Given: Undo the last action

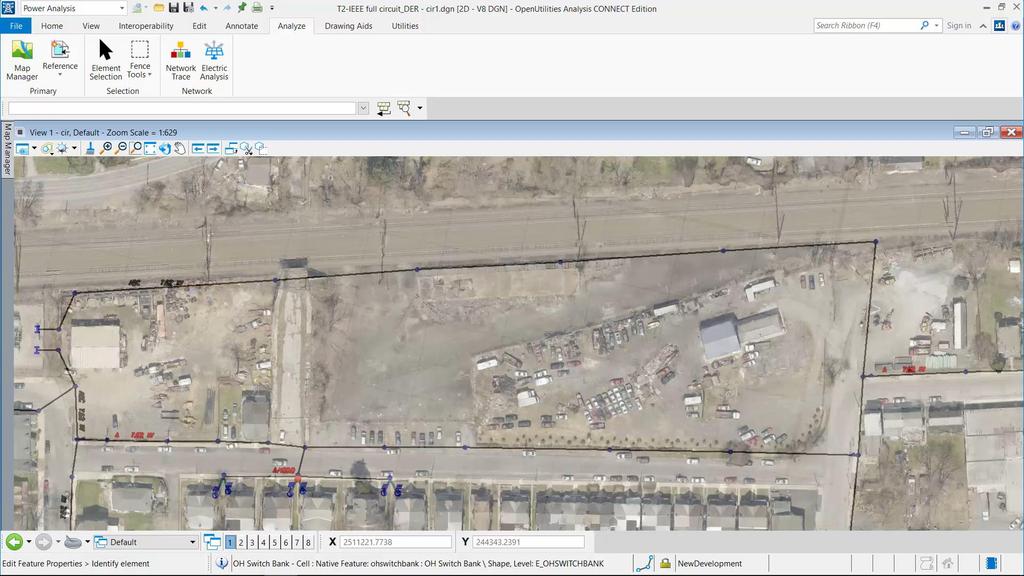Looking at the screenshot, I should pos(204,8).
